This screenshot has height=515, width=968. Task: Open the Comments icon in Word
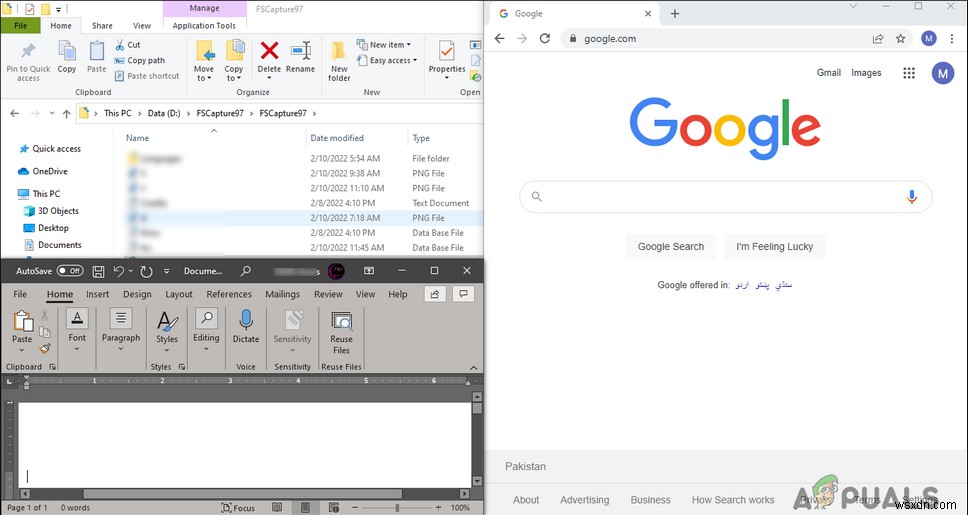tap(463, 294)
